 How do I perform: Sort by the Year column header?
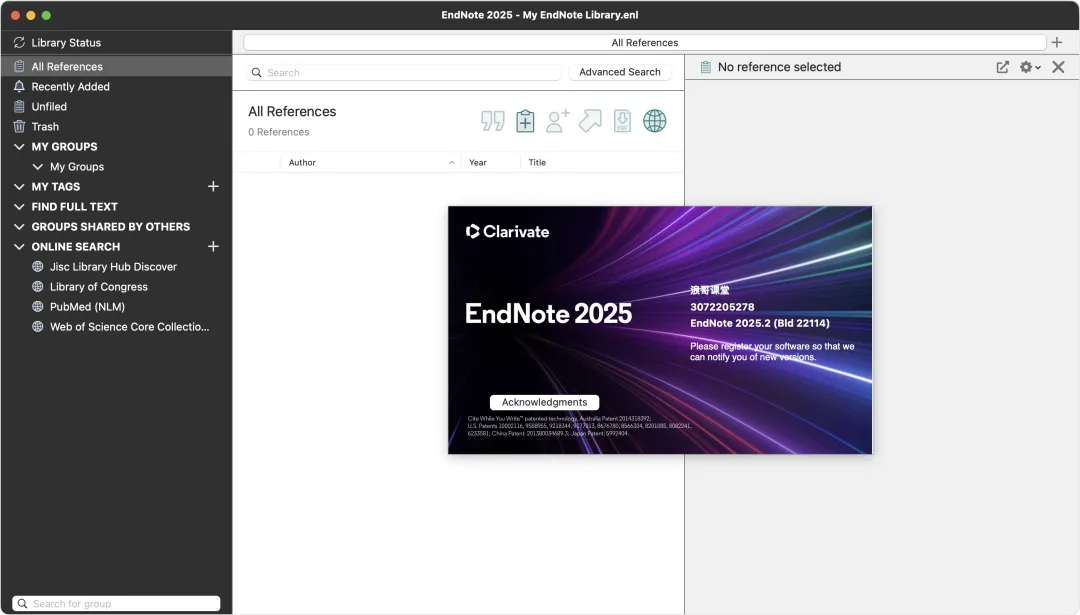490,163
